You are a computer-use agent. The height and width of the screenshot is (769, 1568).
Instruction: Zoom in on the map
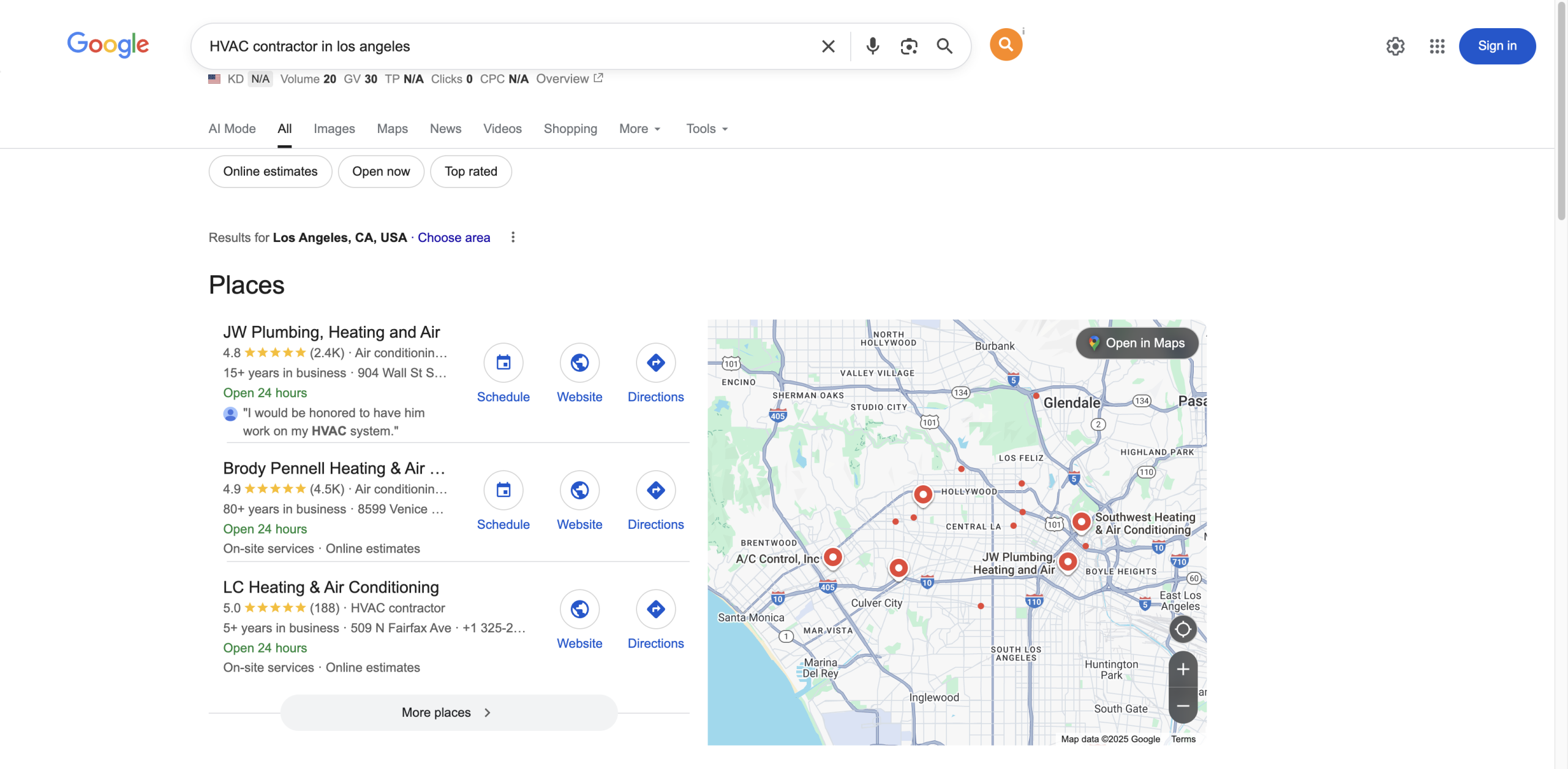pos(1183,669)
